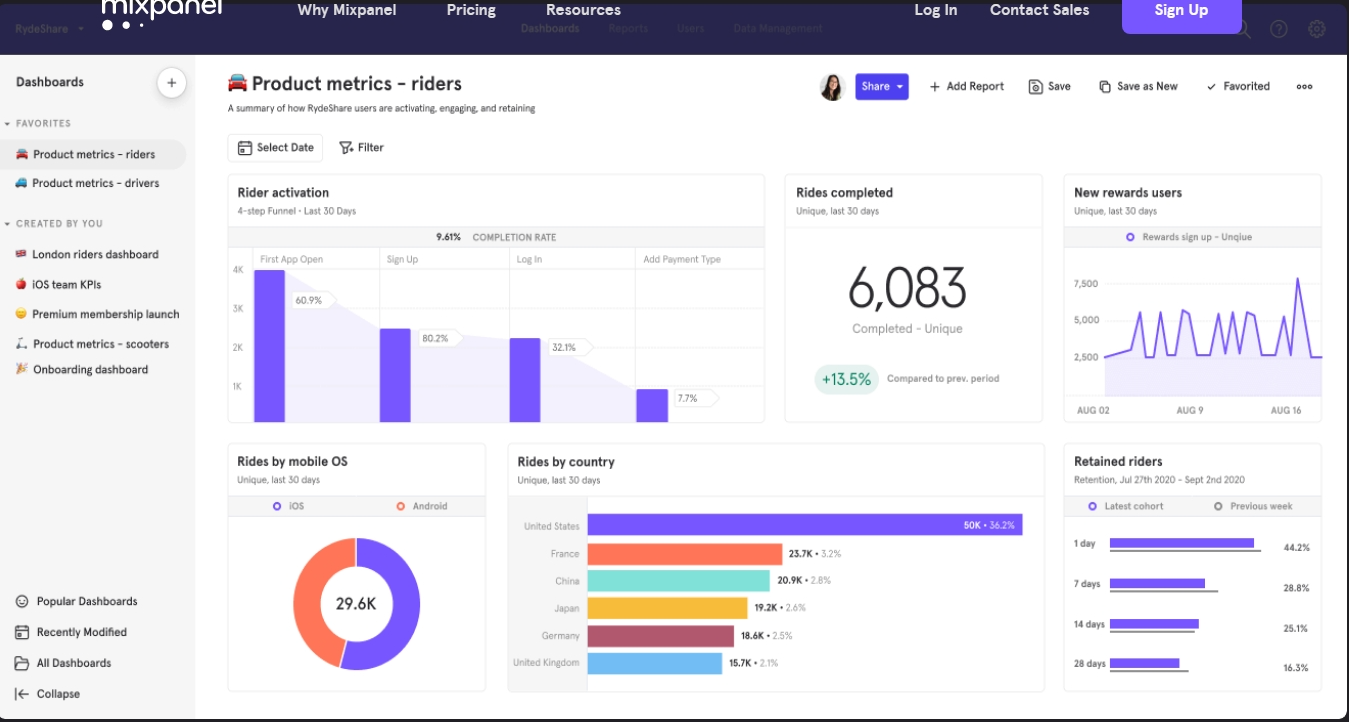This screenshot has width=1349, height=722.
Task: Click the Mixpanel logo
Action: pos(162,12)
